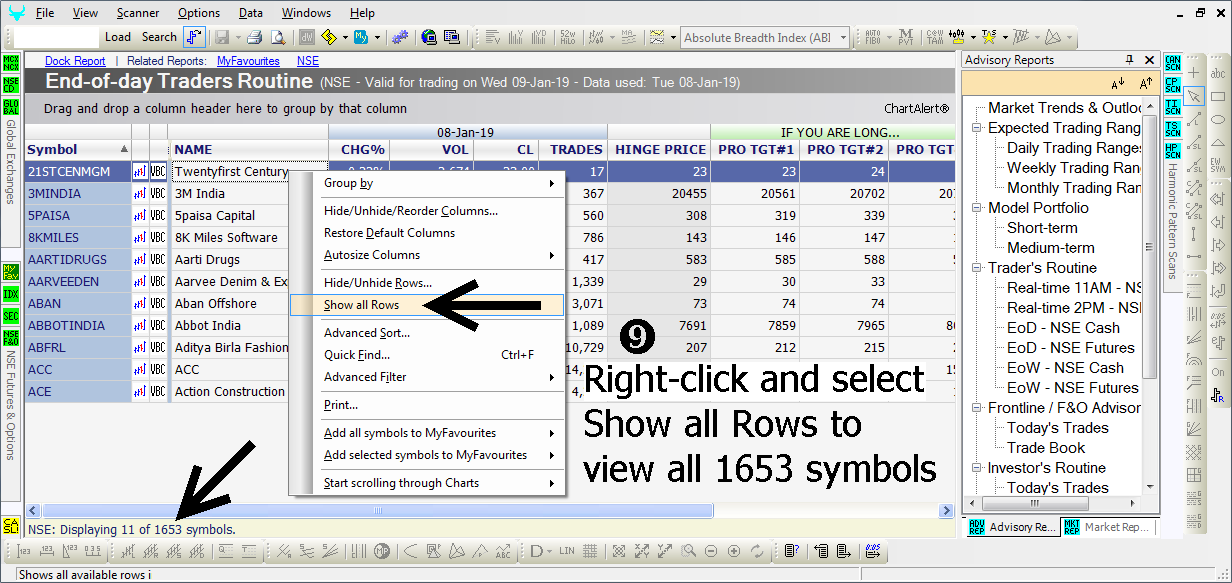The width and height of the screenshot is (1232, 583).
Task: Open the Windows menu
Action: [306, 13]
